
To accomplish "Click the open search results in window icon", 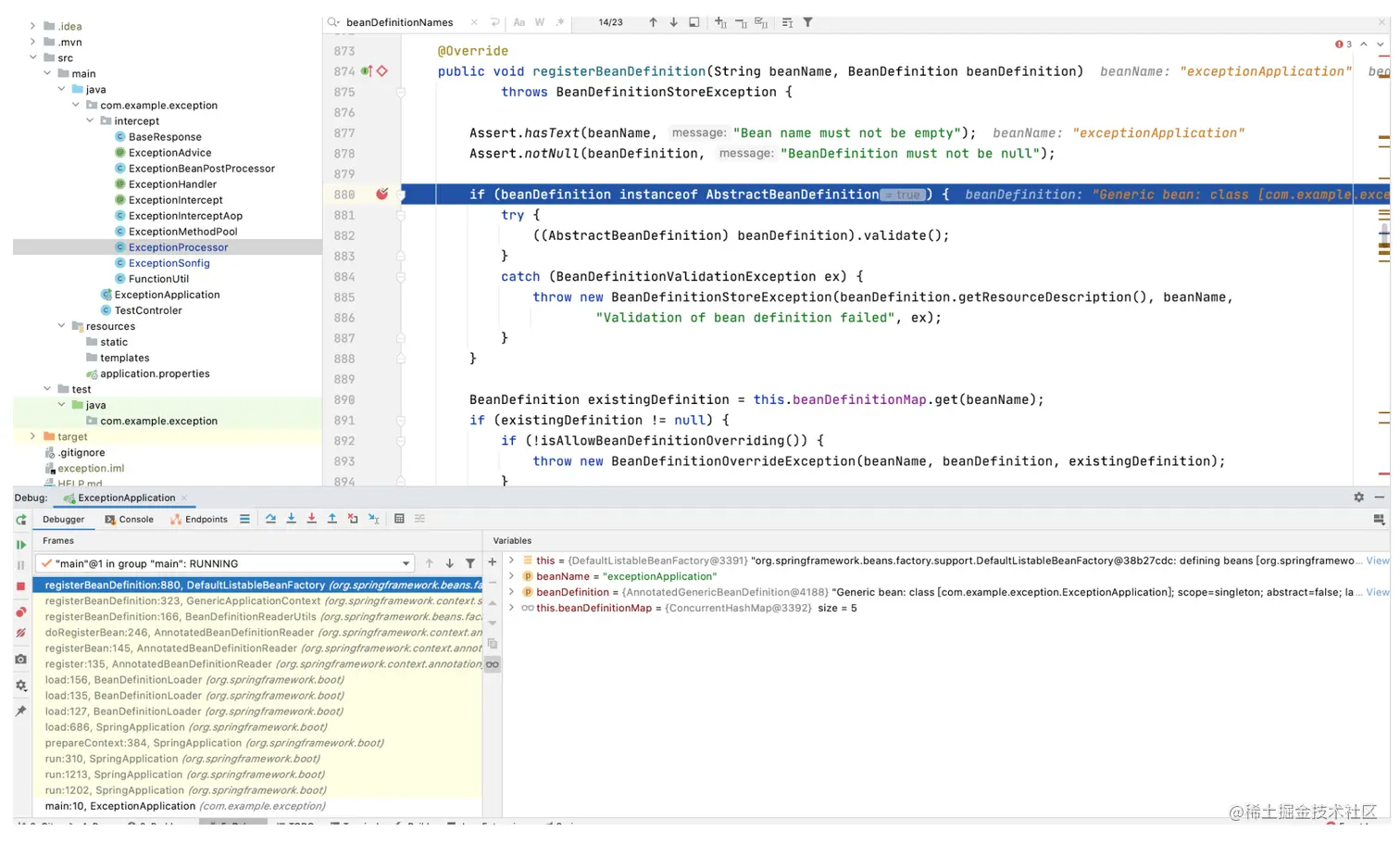I will pos(694,22).
